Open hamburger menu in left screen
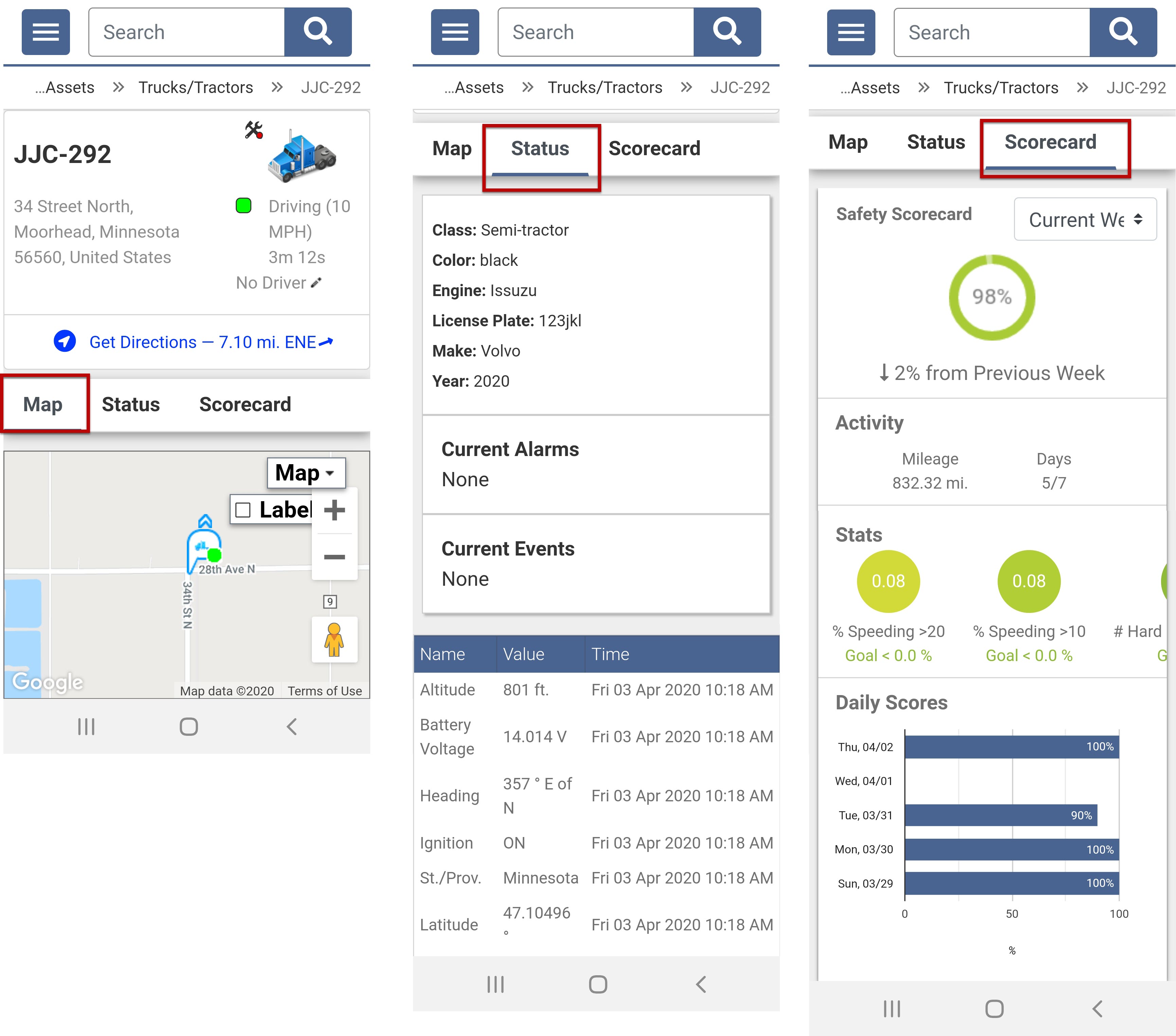This screenshot has width=1176, height=1036. point(46,32)
